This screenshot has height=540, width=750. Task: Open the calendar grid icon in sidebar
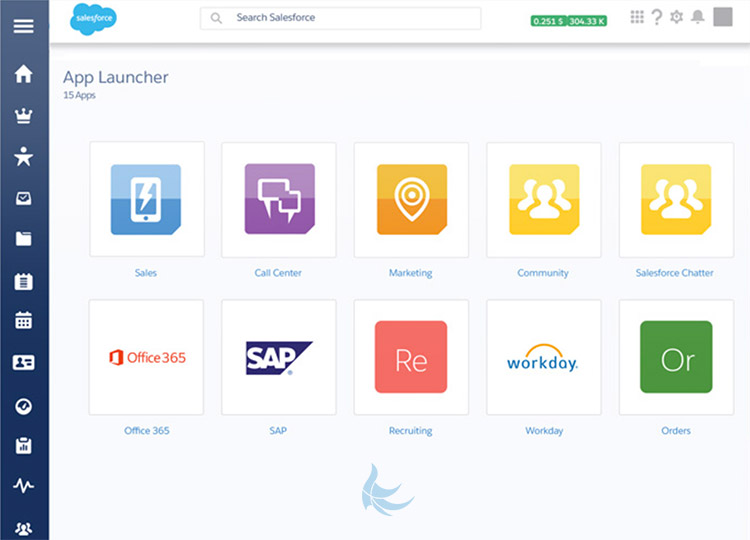[23, 320]
